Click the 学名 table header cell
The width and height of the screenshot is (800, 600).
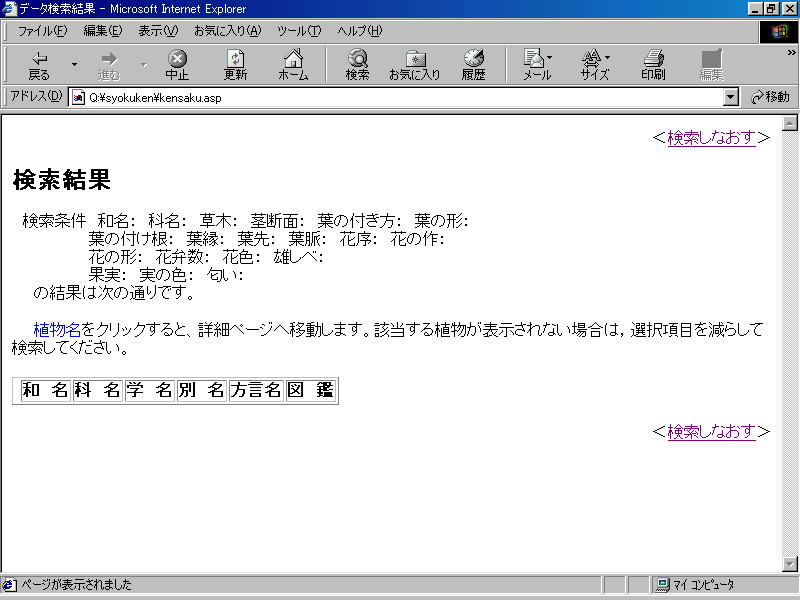[x=150, y=390]
